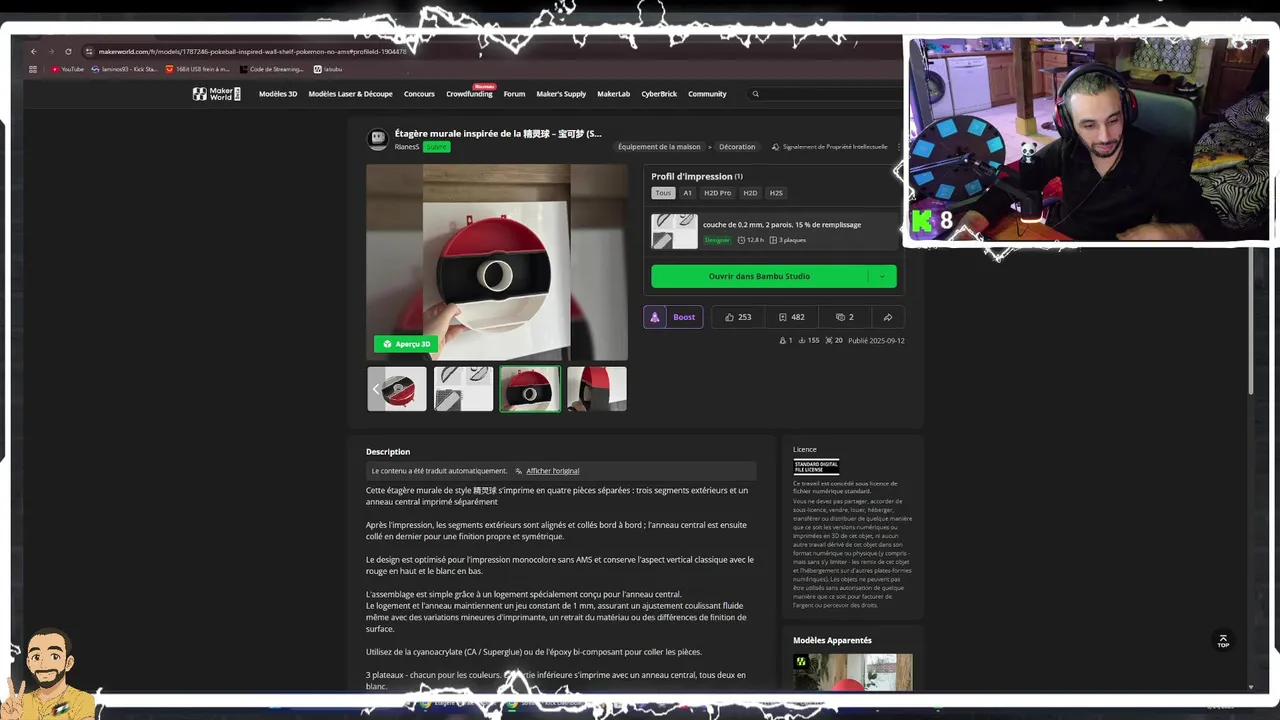Open RianesS author avatar
This screenshot has height=720, width=1280.
(x=377, y=139)
